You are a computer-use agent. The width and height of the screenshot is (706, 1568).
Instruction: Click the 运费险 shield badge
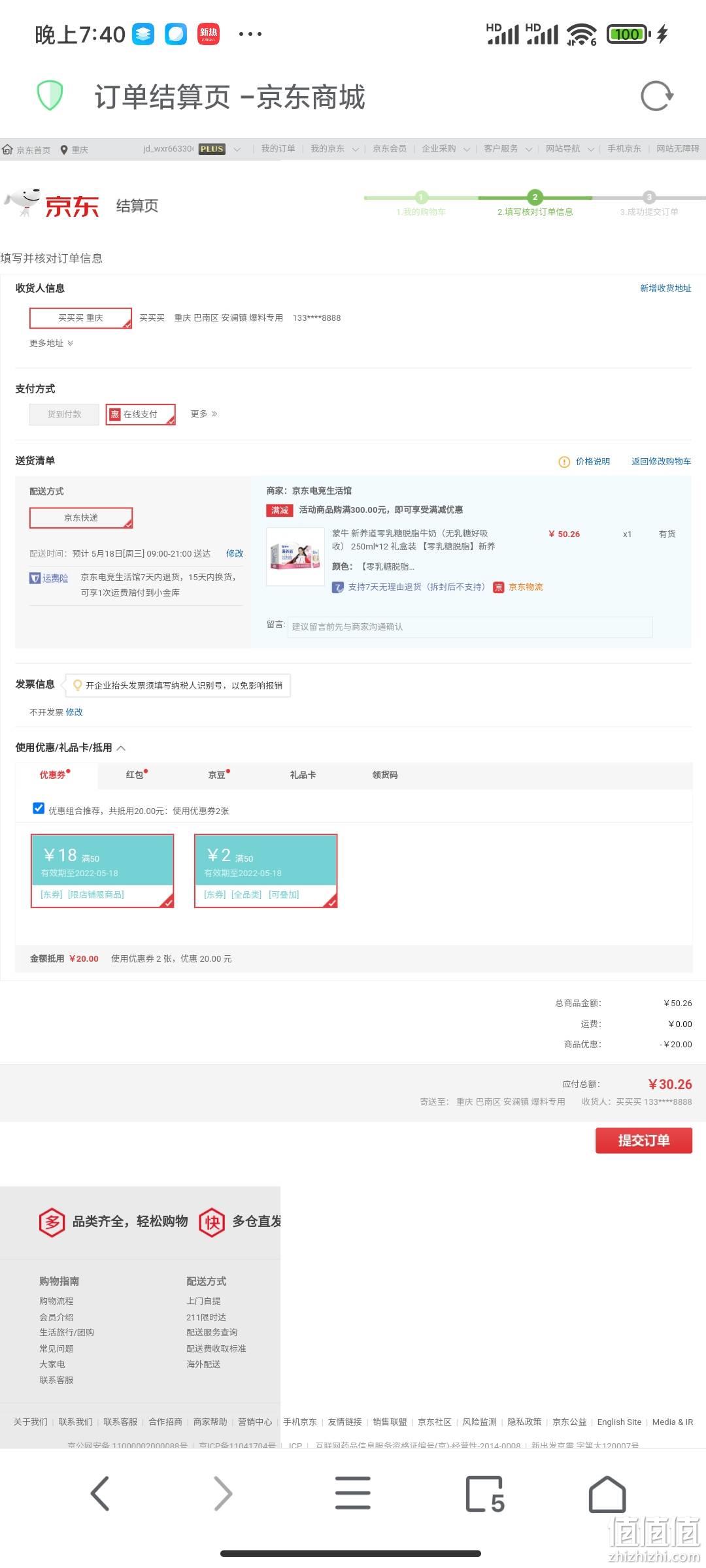click(49, 578)
